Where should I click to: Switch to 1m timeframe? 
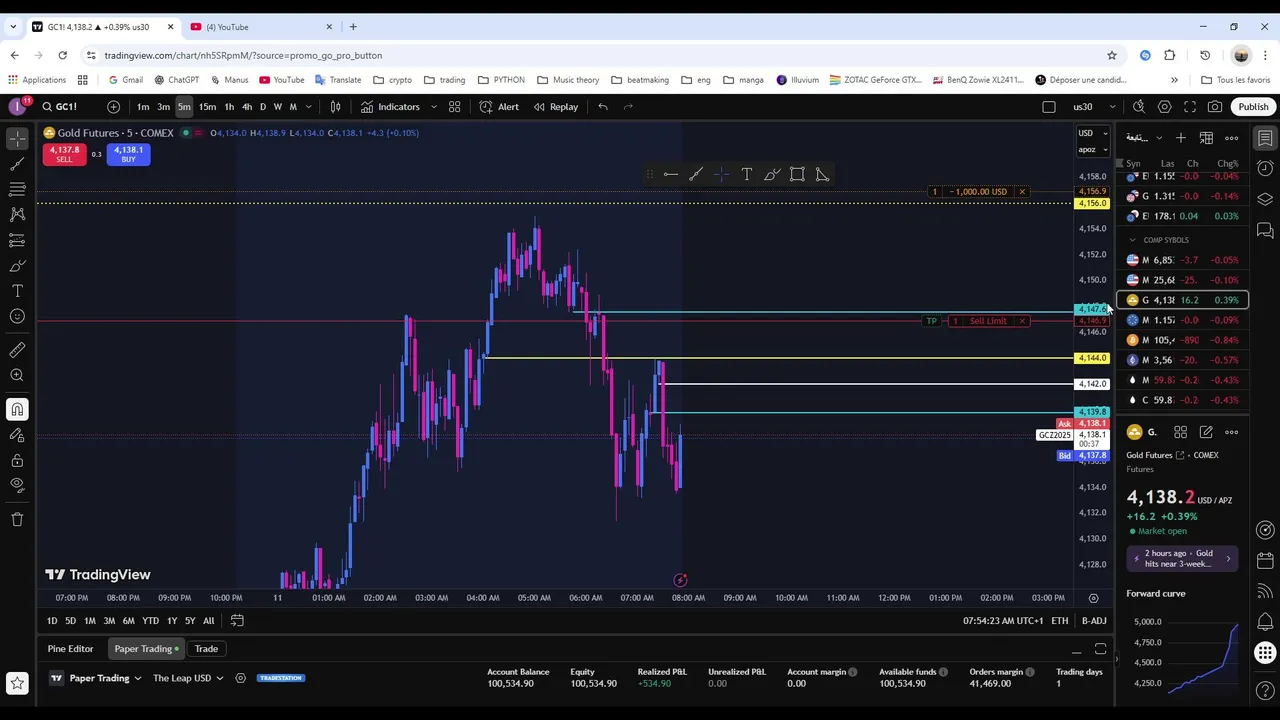click(143, 107)
